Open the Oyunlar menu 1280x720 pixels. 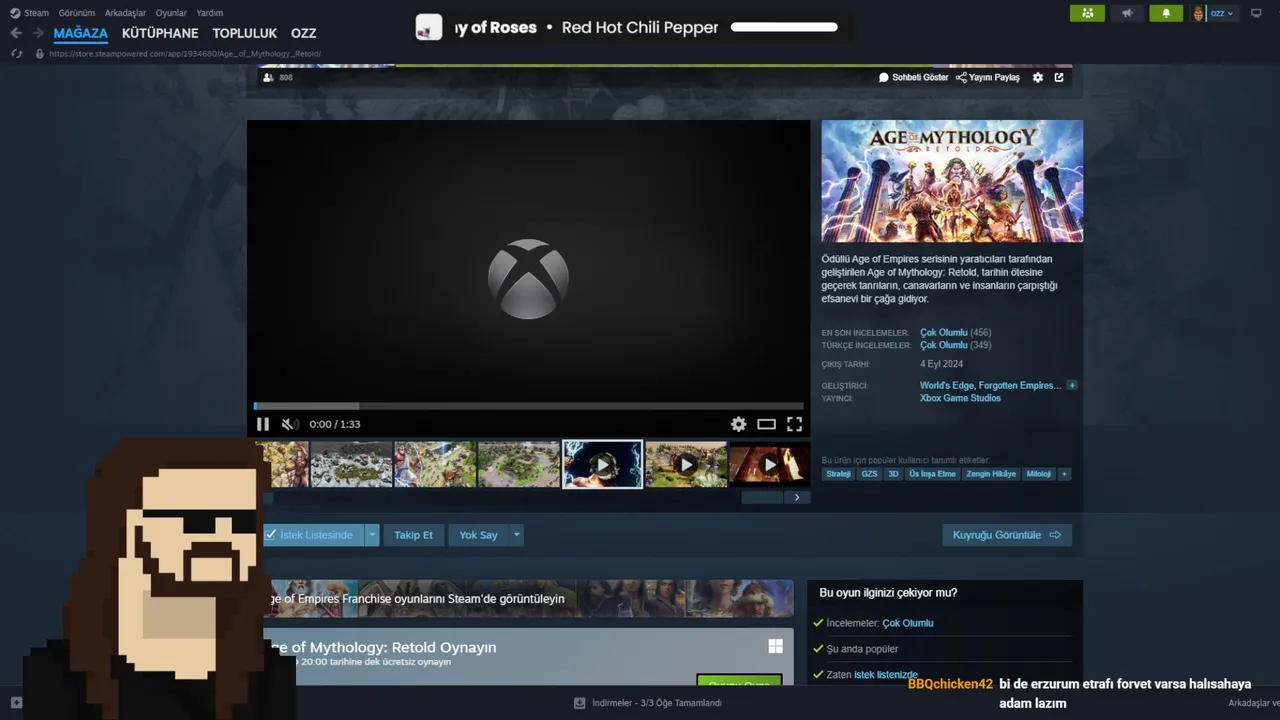pyautogui.click(x=171, y=13)
